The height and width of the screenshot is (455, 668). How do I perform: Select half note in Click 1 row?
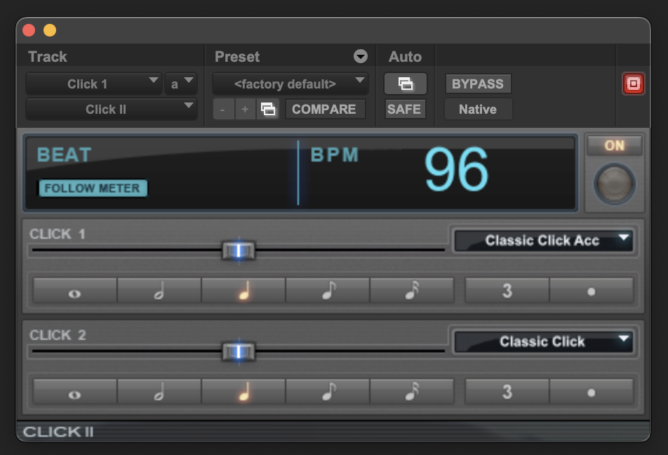click(159, 291)
